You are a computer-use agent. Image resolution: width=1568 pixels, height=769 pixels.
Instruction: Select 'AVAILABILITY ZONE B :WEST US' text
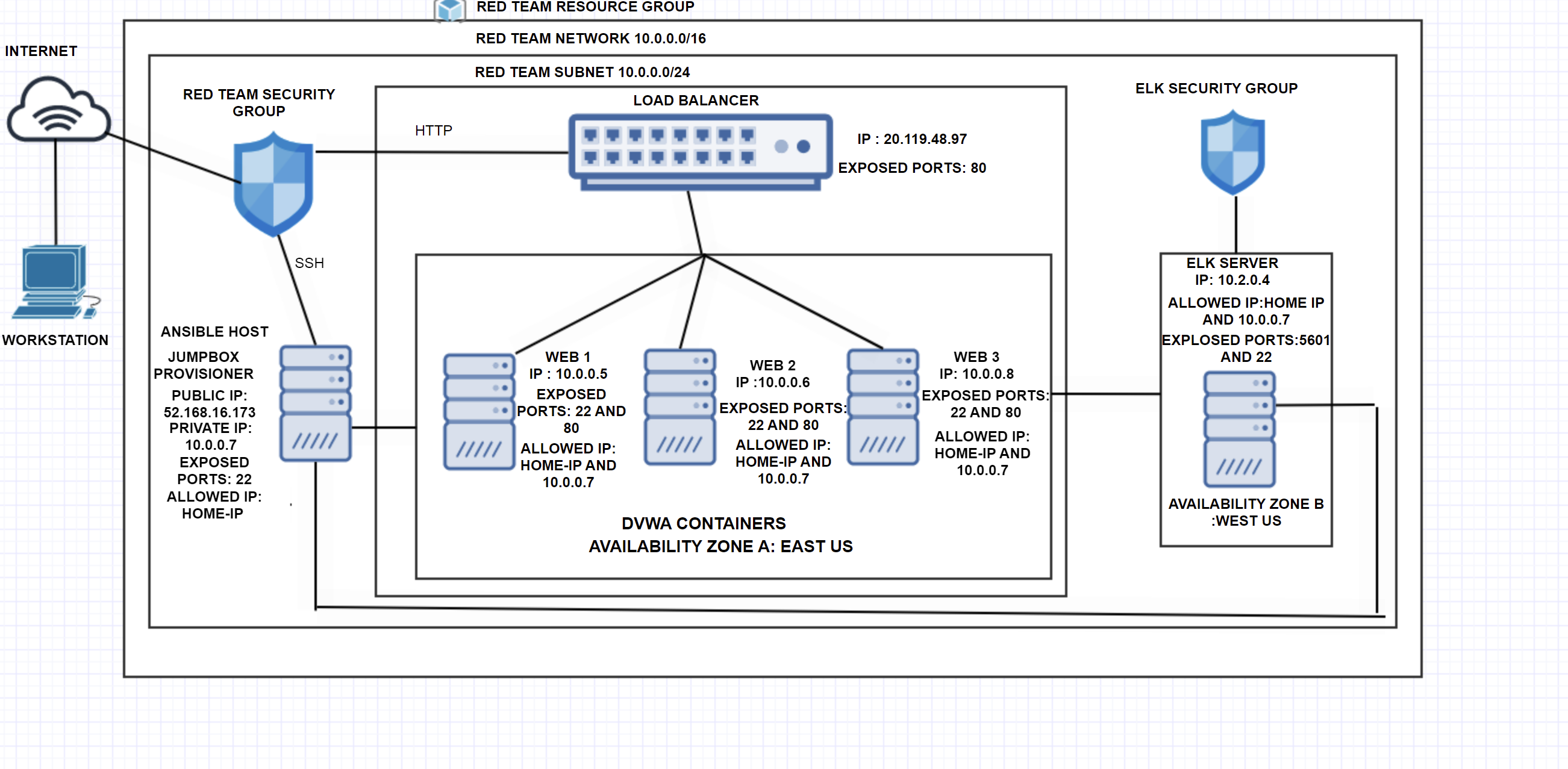click(1245, 512)
